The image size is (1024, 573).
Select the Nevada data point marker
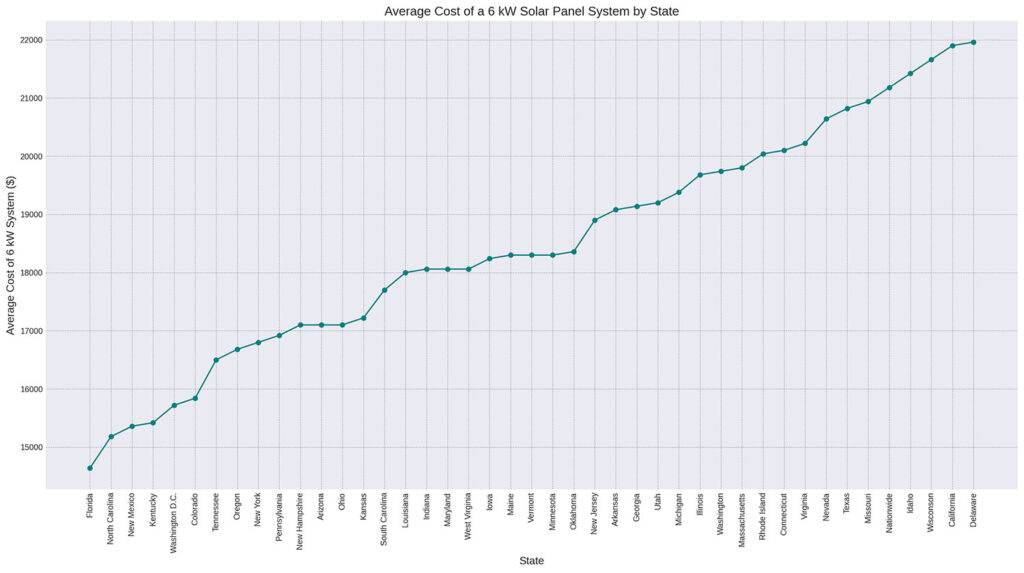pyautogui.click(x=826, y=119)
